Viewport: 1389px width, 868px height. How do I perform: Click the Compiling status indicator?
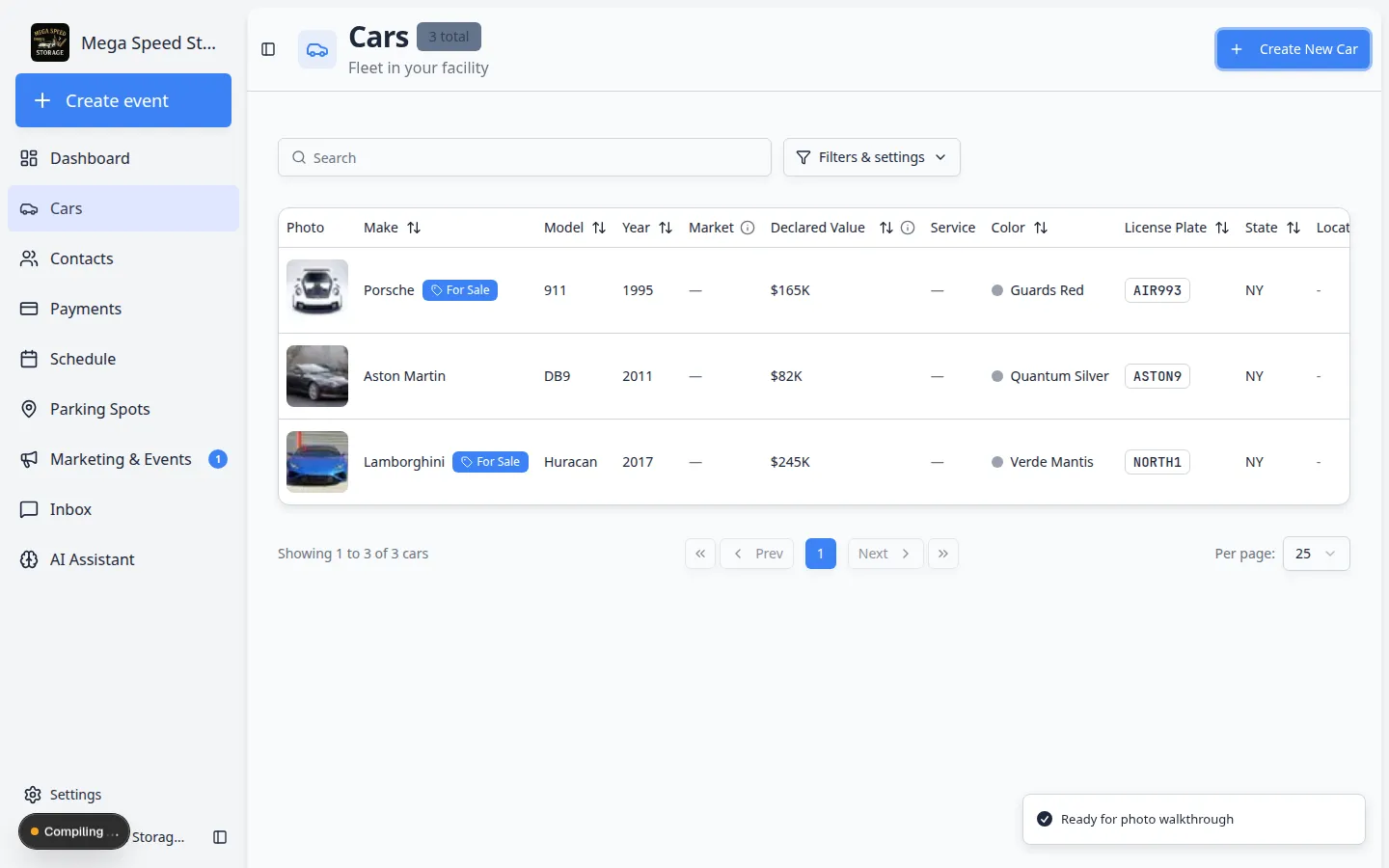[x=74, y=831]
